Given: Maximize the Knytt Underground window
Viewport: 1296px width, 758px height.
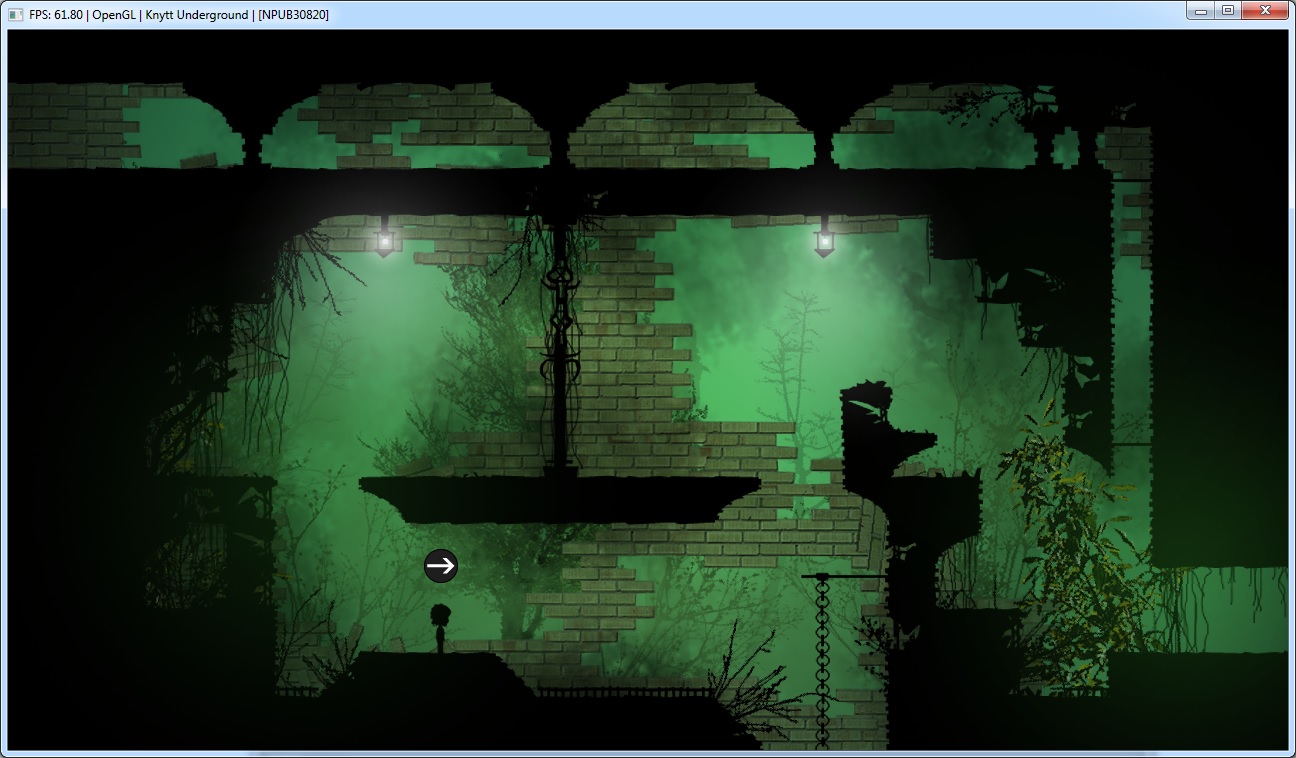Looking at the screenshot, I should (1226, 10).
